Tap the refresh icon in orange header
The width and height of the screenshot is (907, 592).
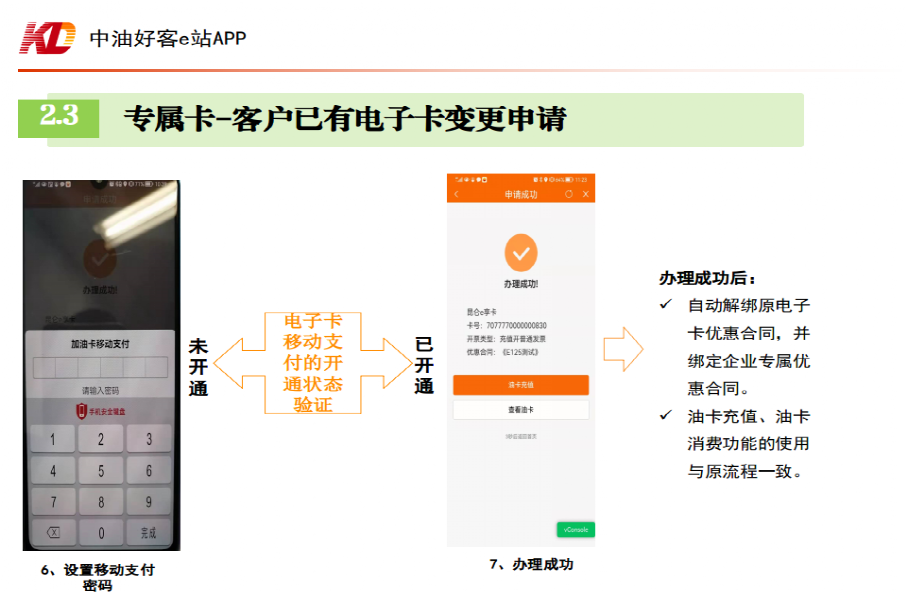[x=569, y=194]
